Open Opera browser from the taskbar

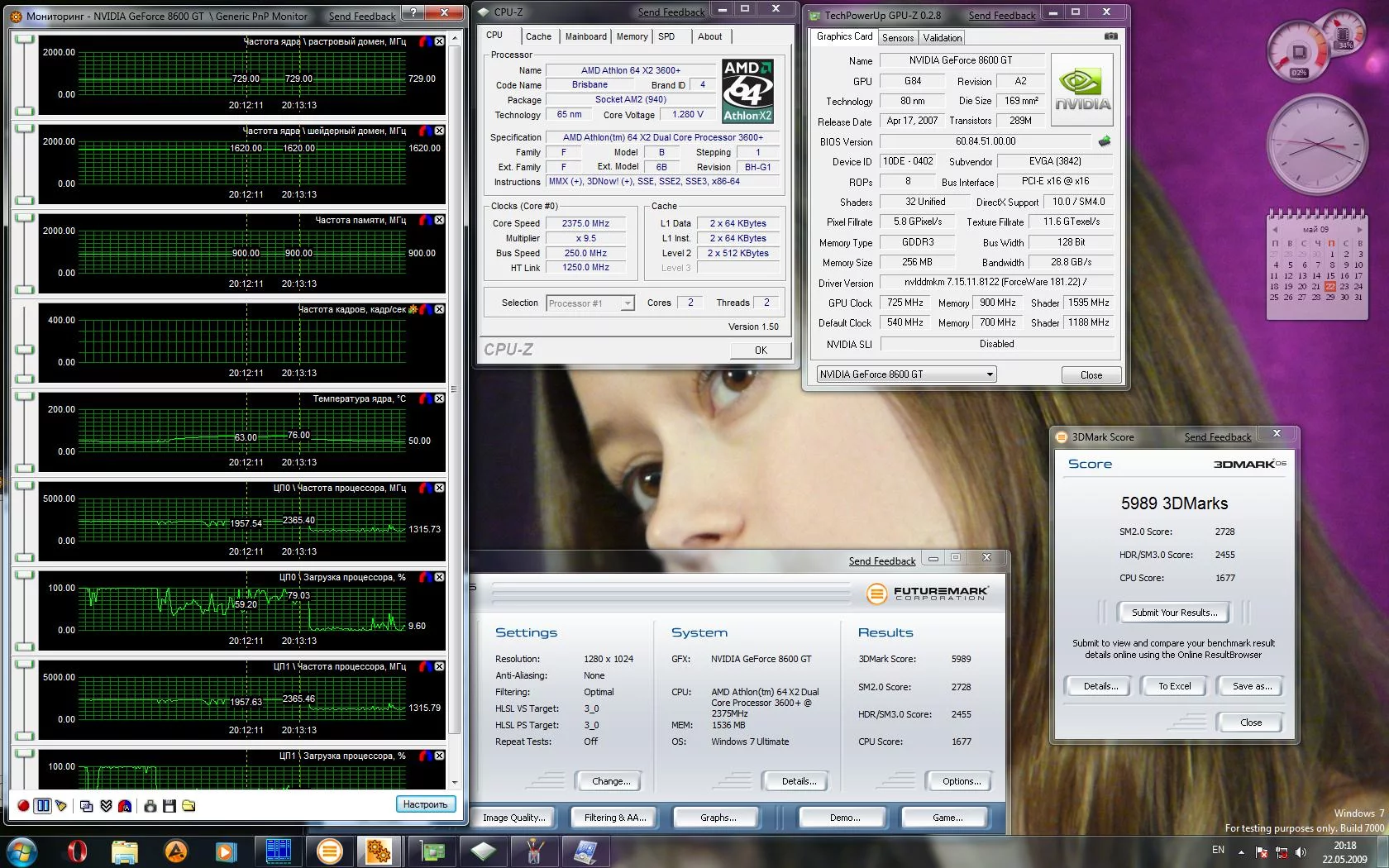(x=76, y=851)
